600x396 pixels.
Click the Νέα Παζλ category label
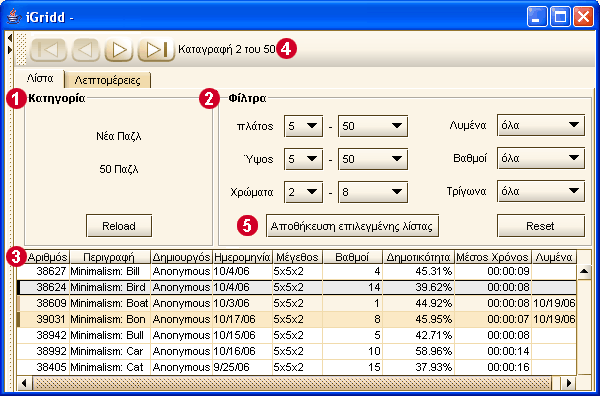tap(119, 136)
